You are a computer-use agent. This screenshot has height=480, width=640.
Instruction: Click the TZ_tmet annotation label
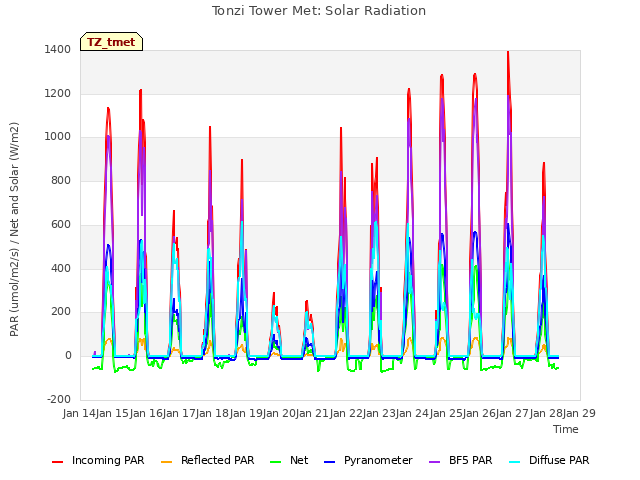click(111, 42)
